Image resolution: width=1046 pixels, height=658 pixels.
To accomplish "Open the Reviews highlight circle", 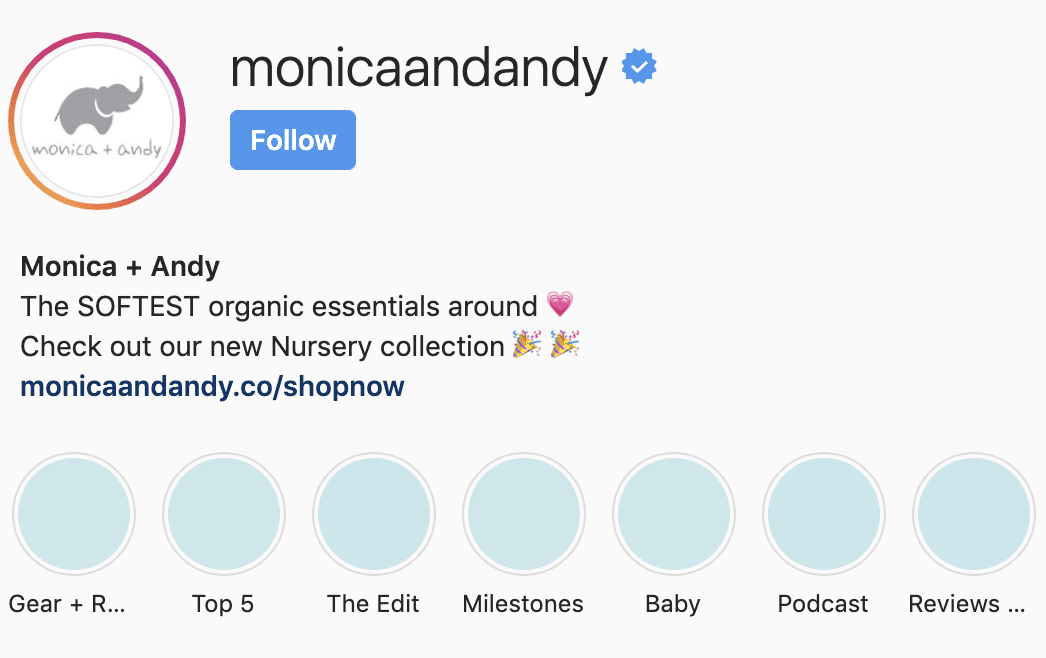I will pyautogui.click(x=975, y=514).
